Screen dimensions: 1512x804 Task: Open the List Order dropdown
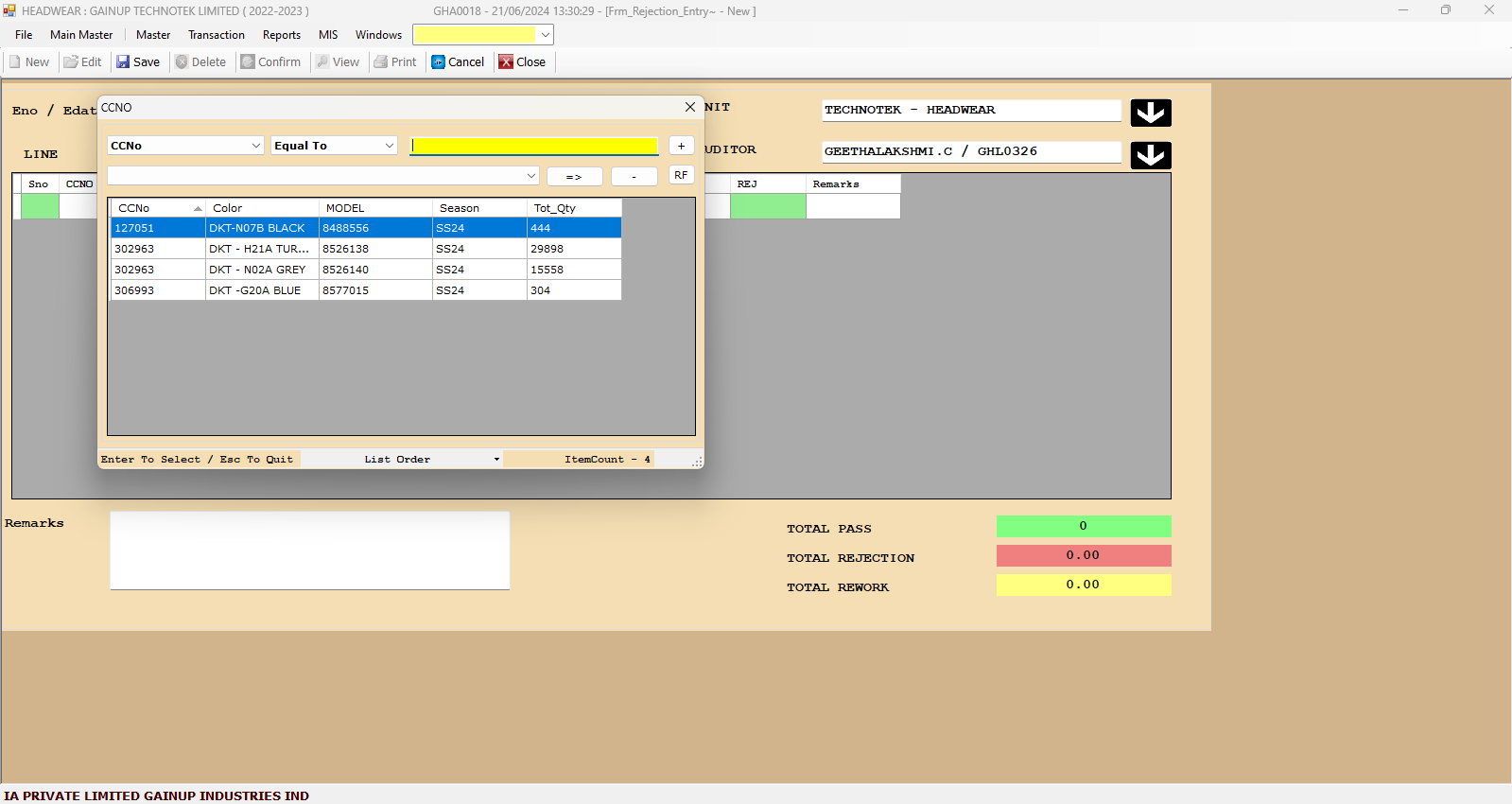[x=495, y=460]
